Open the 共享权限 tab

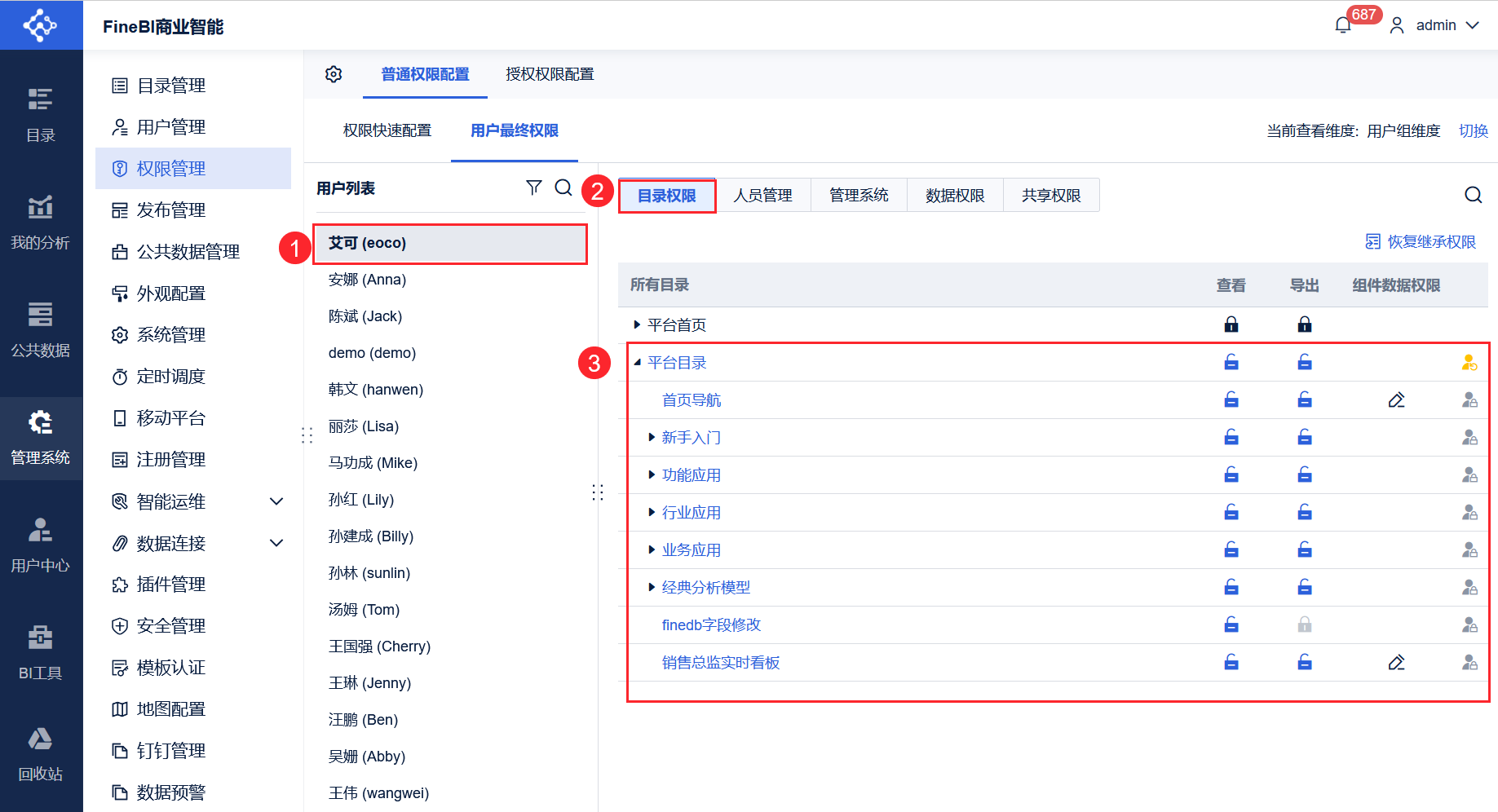1052,196
